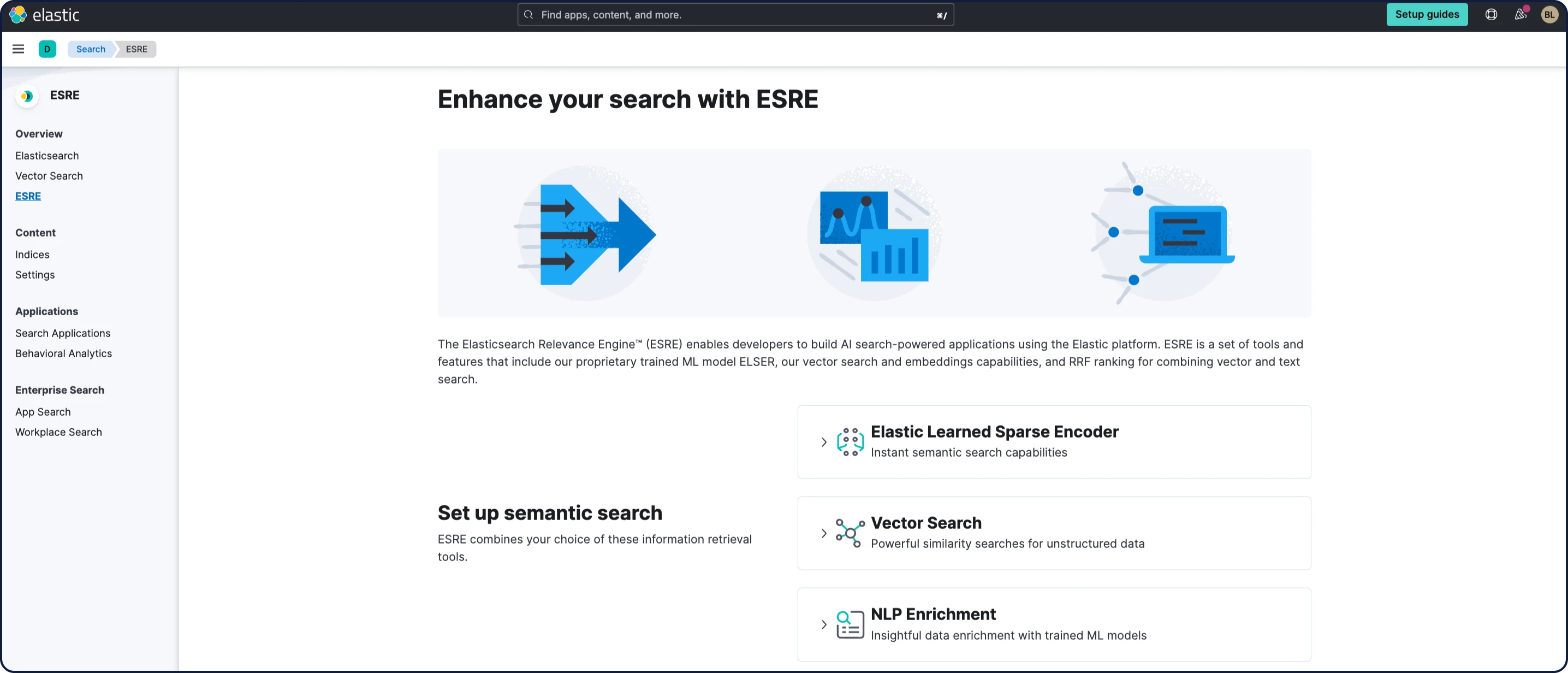Click the Elastic Learned Sparse Encoder icon
The image size is (1568, 673).
[x=850, y=441]
